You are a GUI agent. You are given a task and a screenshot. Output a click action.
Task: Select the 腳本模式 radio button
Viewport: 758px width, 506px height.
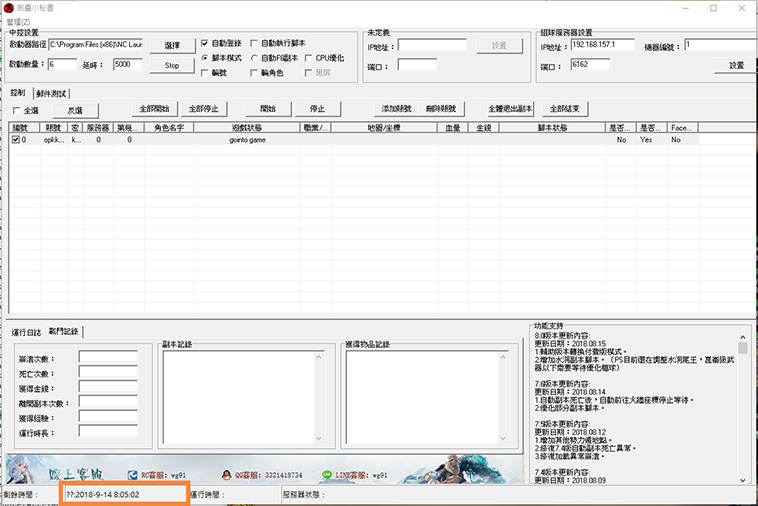(205, 58)
